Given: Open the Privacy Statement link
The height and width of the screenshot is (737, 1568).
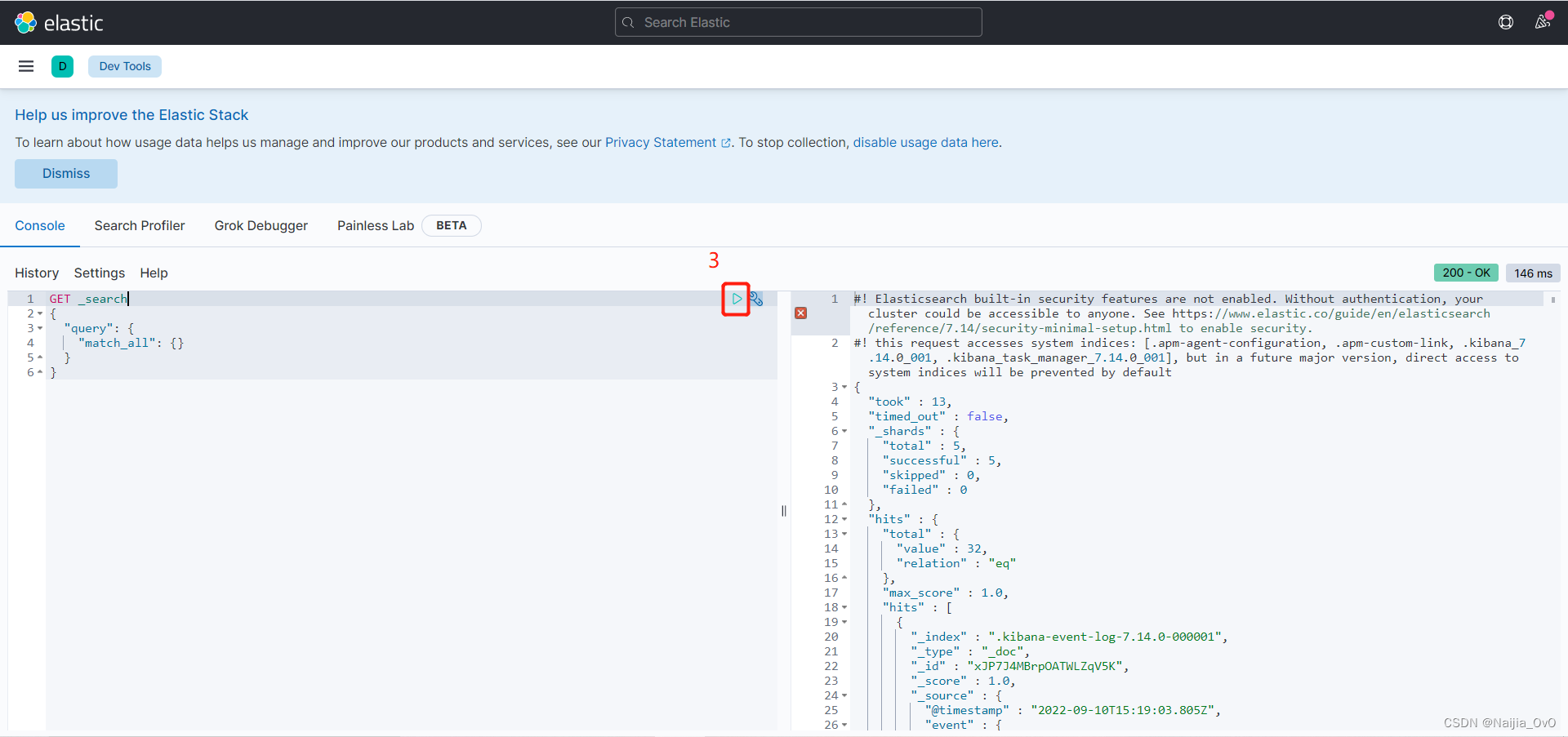Looking at the screenshot, I should 667,142.
